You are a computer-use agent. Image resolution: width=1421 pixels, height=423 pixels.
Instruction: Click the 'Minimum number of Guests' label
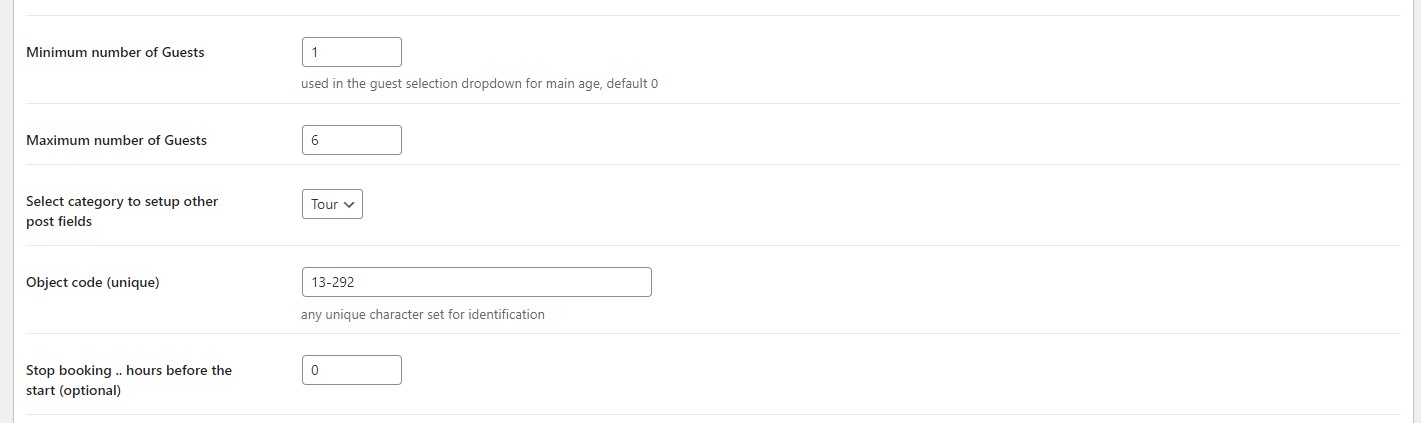[115, 52]
